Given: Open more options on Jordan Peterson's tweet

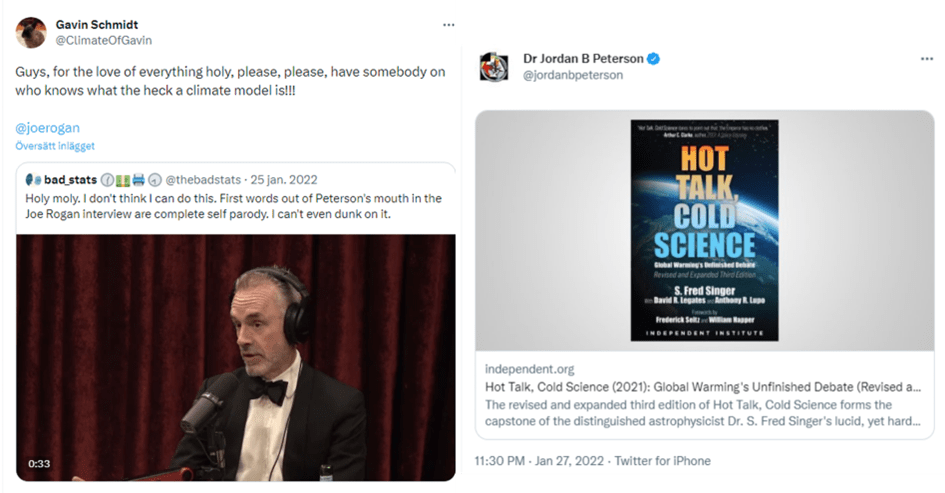Looking at the screenshot, I should point(927,58).
